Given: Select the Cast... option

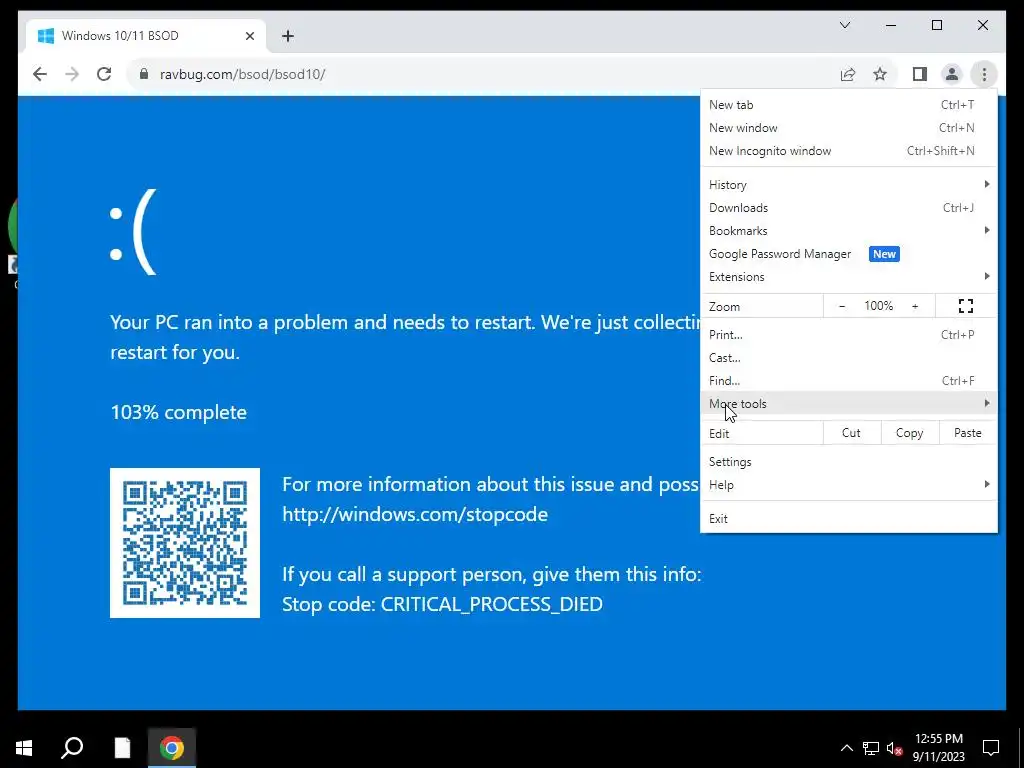Looking at the screenshot, I should 848,358.
